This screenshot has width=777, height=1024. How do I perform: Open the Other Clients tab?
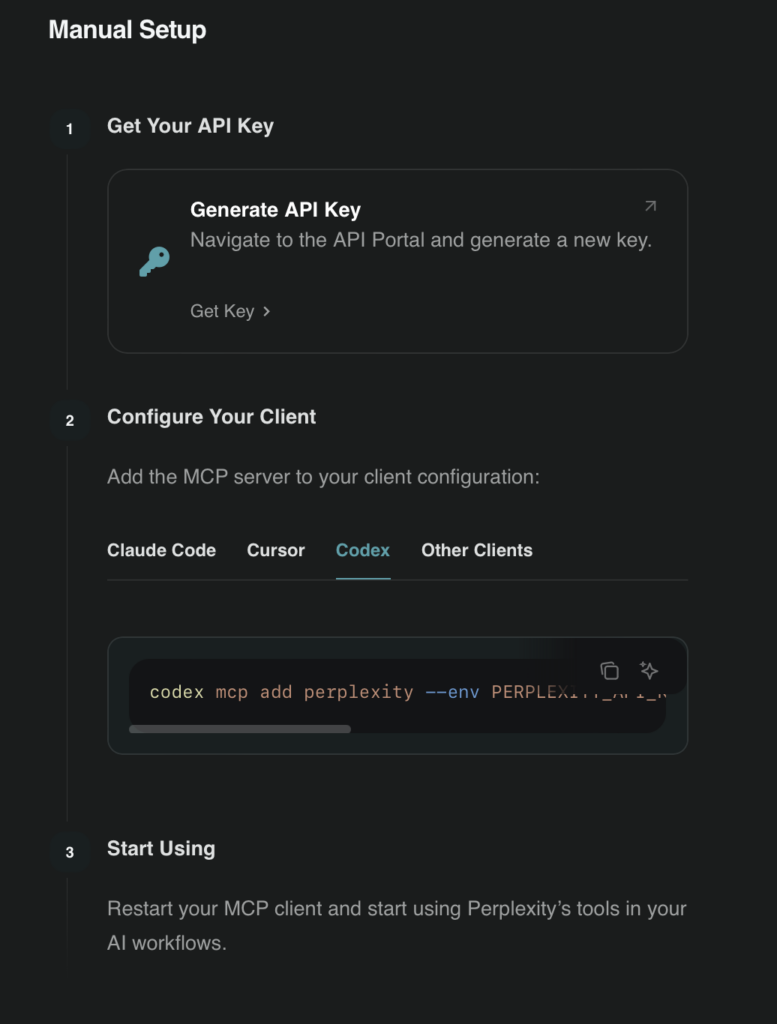[477, 550]
